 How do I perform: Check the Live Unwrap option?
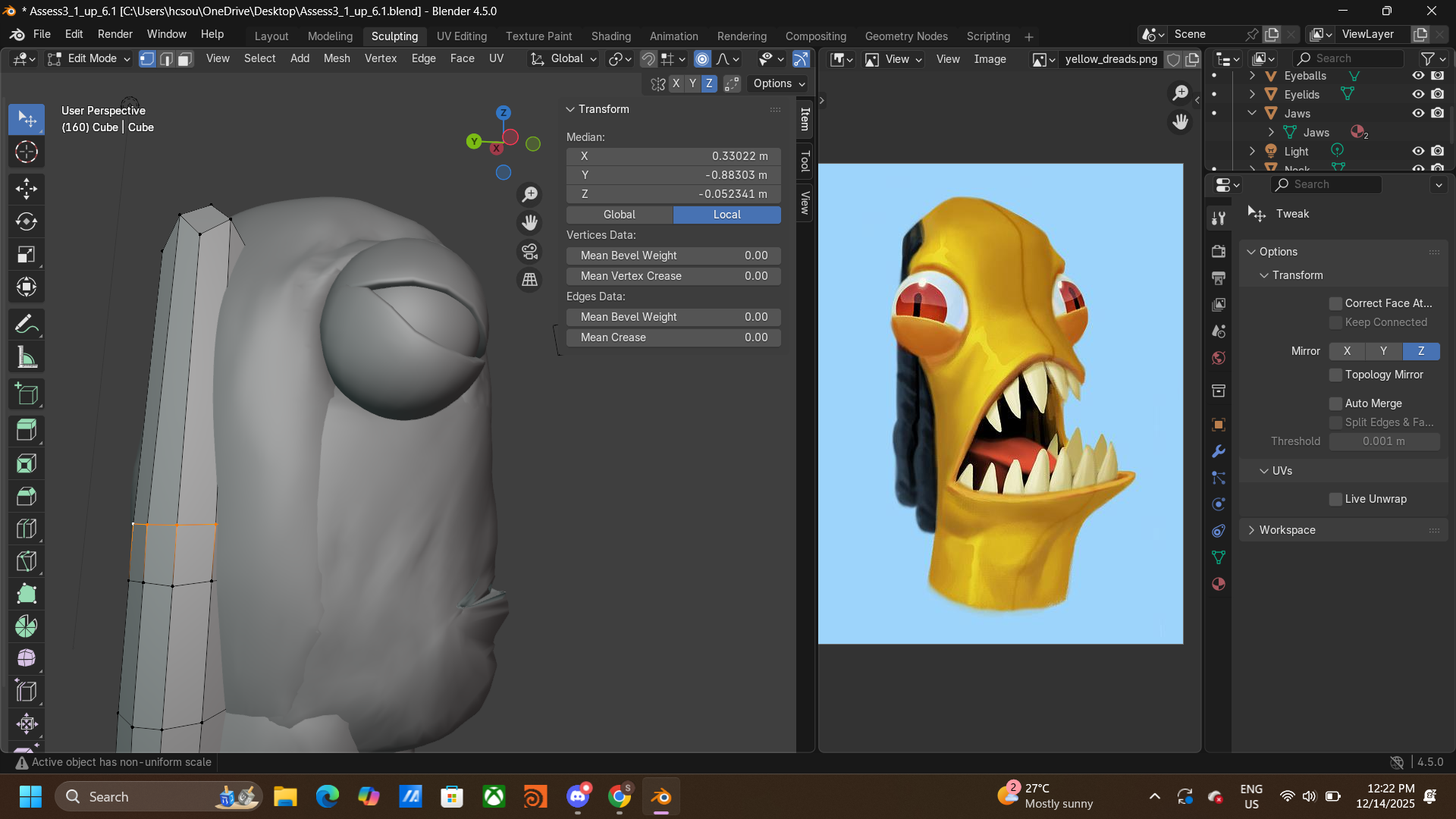[1336, 499]
